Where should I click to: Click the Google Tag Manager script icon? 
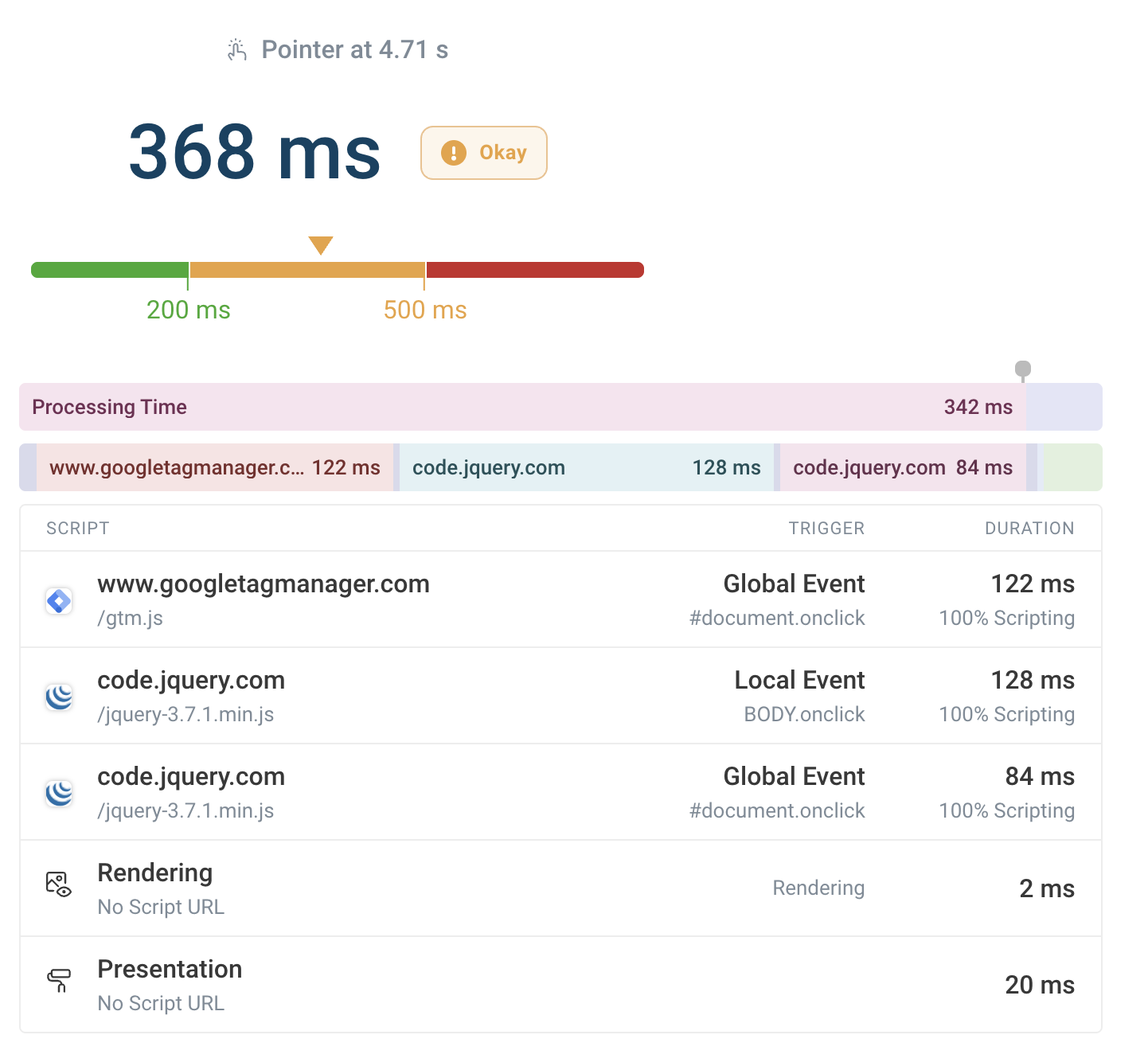point(59,600)
